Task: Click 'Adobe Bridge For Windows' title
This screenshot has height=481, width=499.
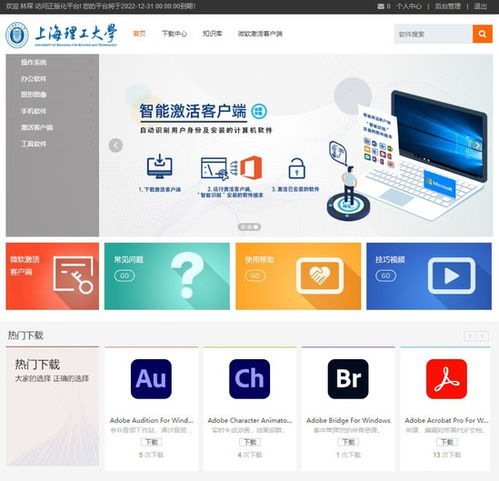Action: (348, 420)
